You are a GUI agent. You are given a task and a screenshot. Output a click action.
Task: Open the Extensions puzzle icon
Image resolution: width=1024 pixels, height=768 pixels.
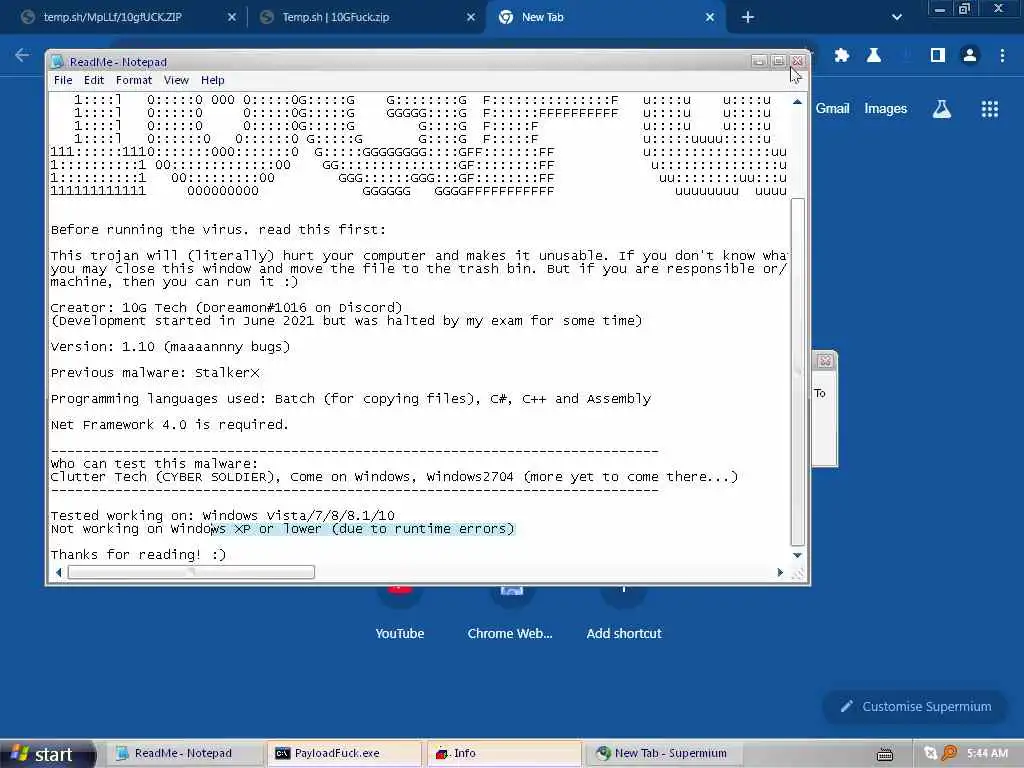842,56
